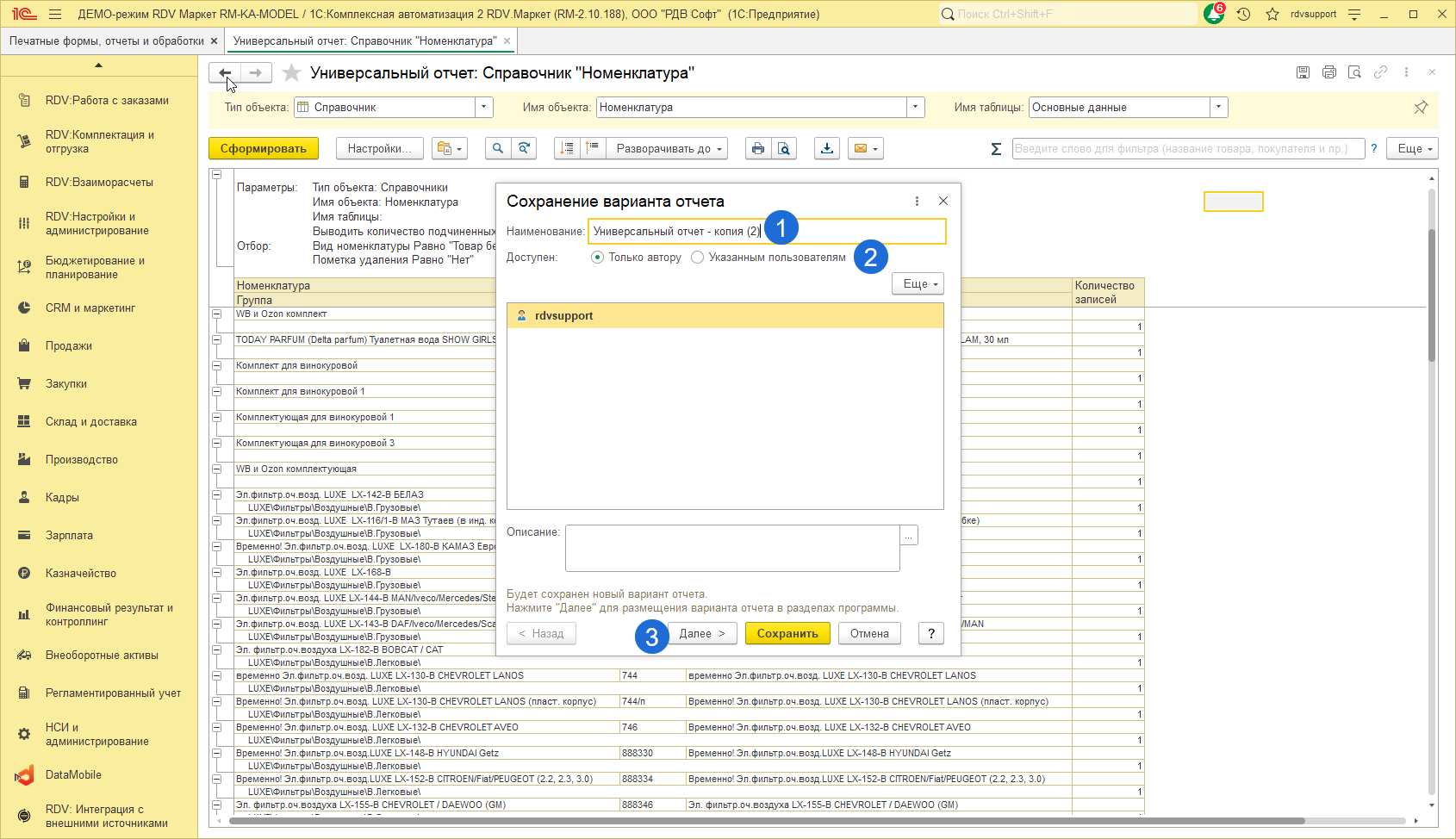
Task: Click the print preview icon
Action: [x=784, y=149]
